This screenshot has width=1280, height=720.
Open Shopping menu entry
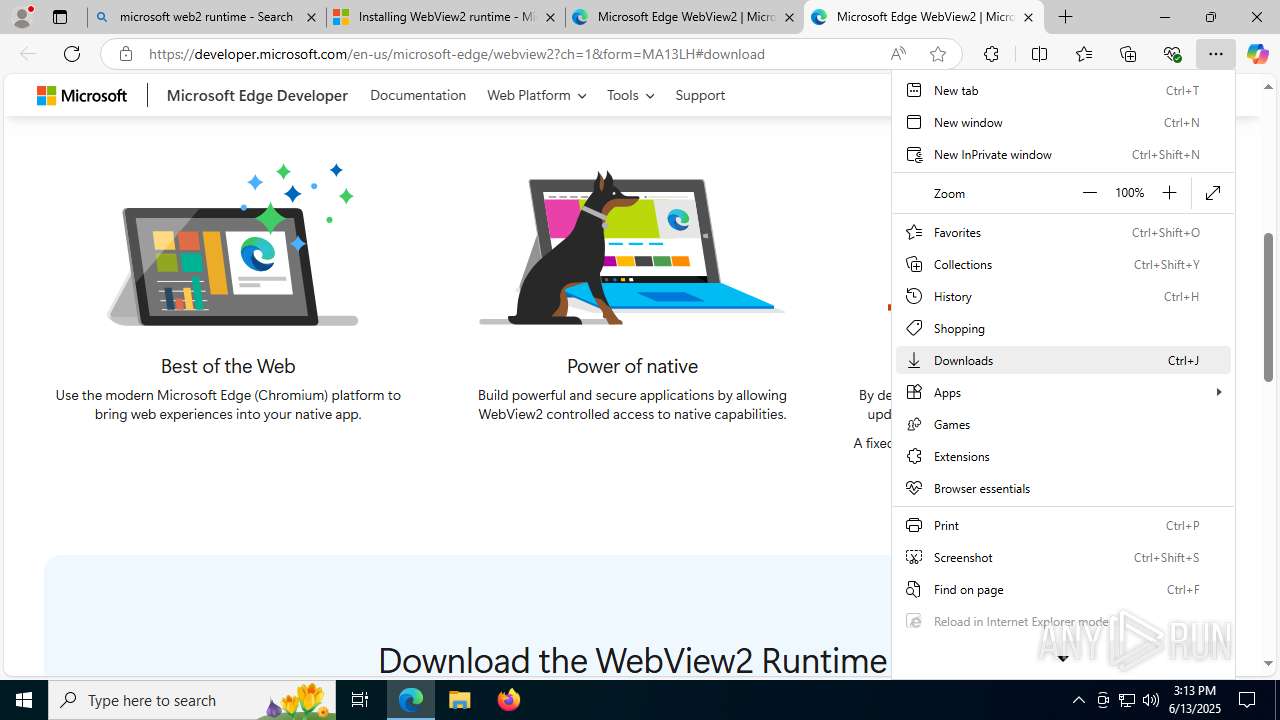[x=1063, y=328]
